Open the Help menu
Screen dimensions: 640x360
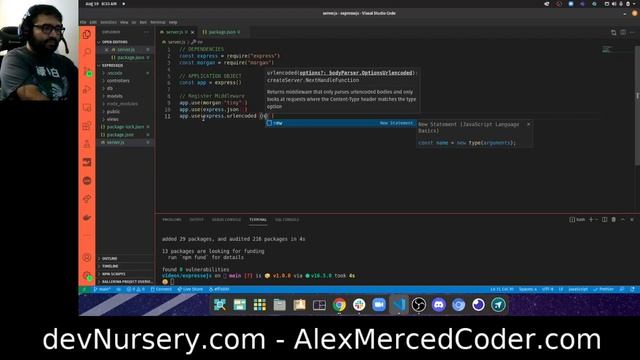(173, 22)
